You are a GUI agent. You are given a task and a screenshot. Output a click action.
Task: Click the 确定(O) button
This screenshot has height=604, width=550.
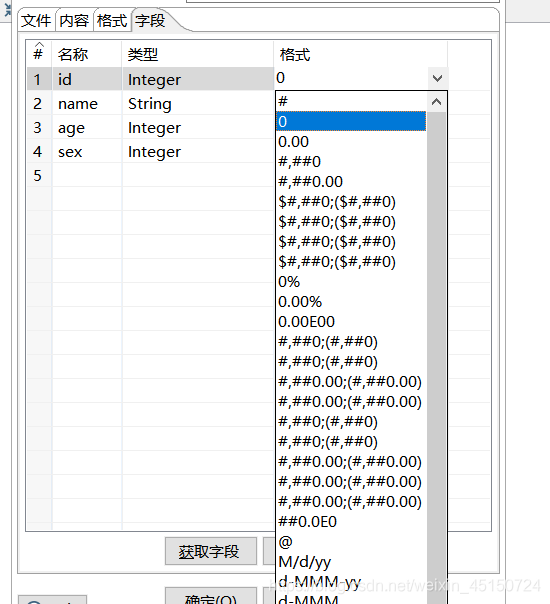211,598
